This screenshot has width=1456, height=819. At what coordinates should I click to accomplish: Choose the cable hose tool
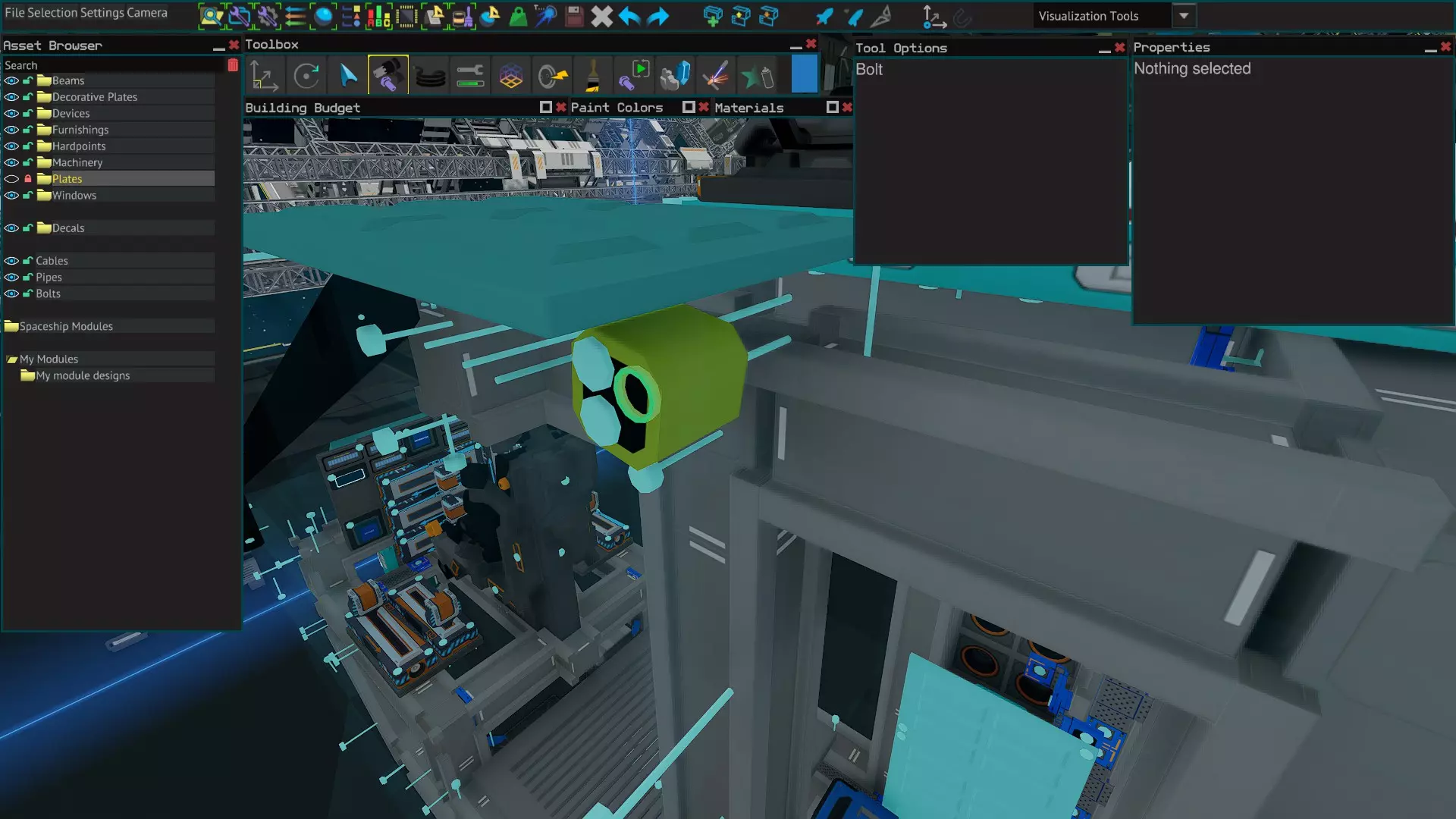(x=430, y=76)
